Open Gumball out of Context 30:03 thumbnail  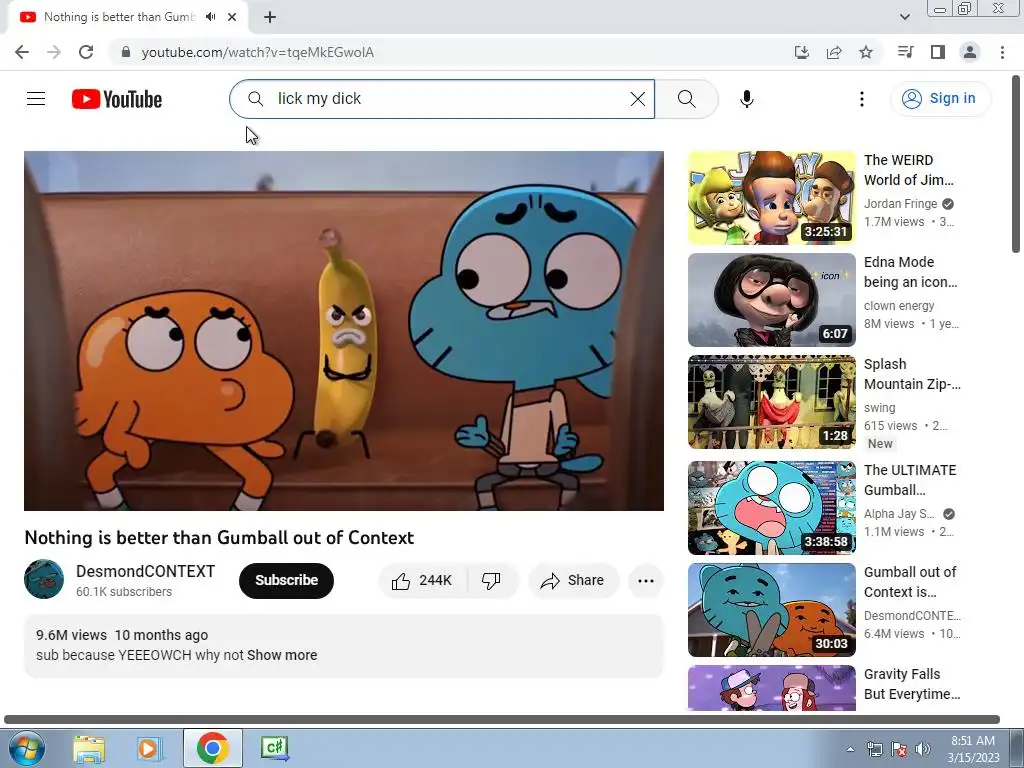[x=771, y=609]
